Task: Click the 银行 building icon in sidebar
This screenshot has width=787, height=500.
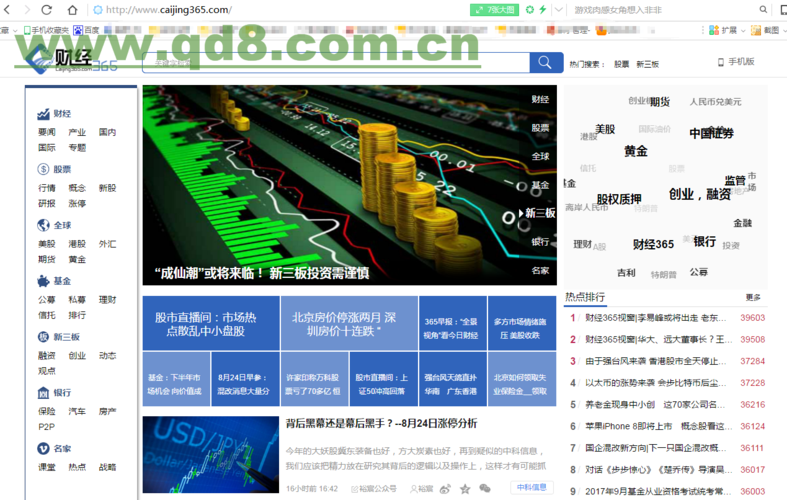Action: 43,393
